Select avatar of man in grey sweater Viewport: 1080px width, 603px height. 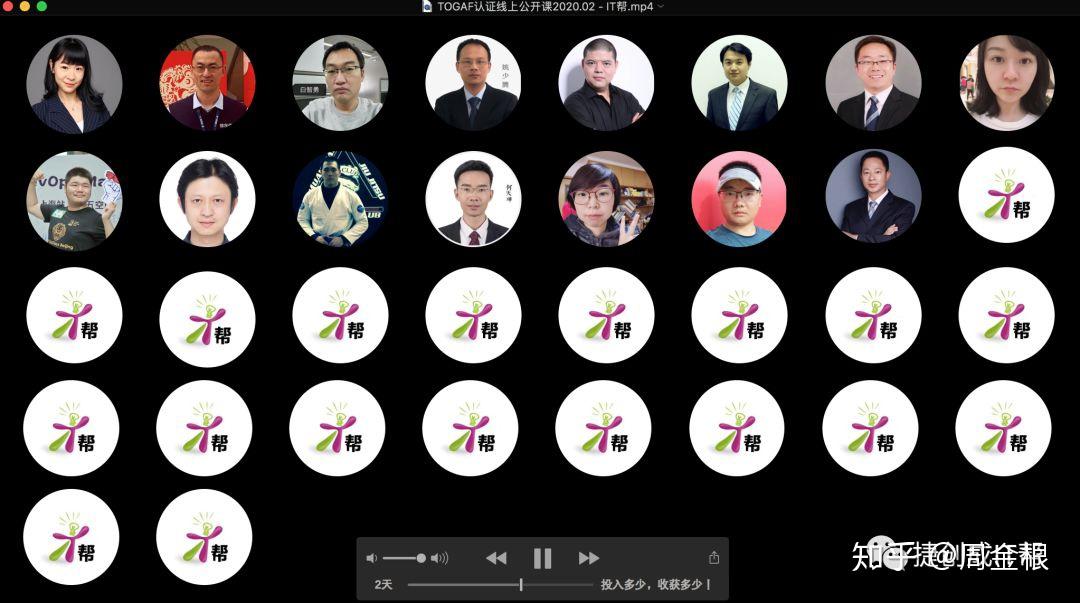pos(340,83)
